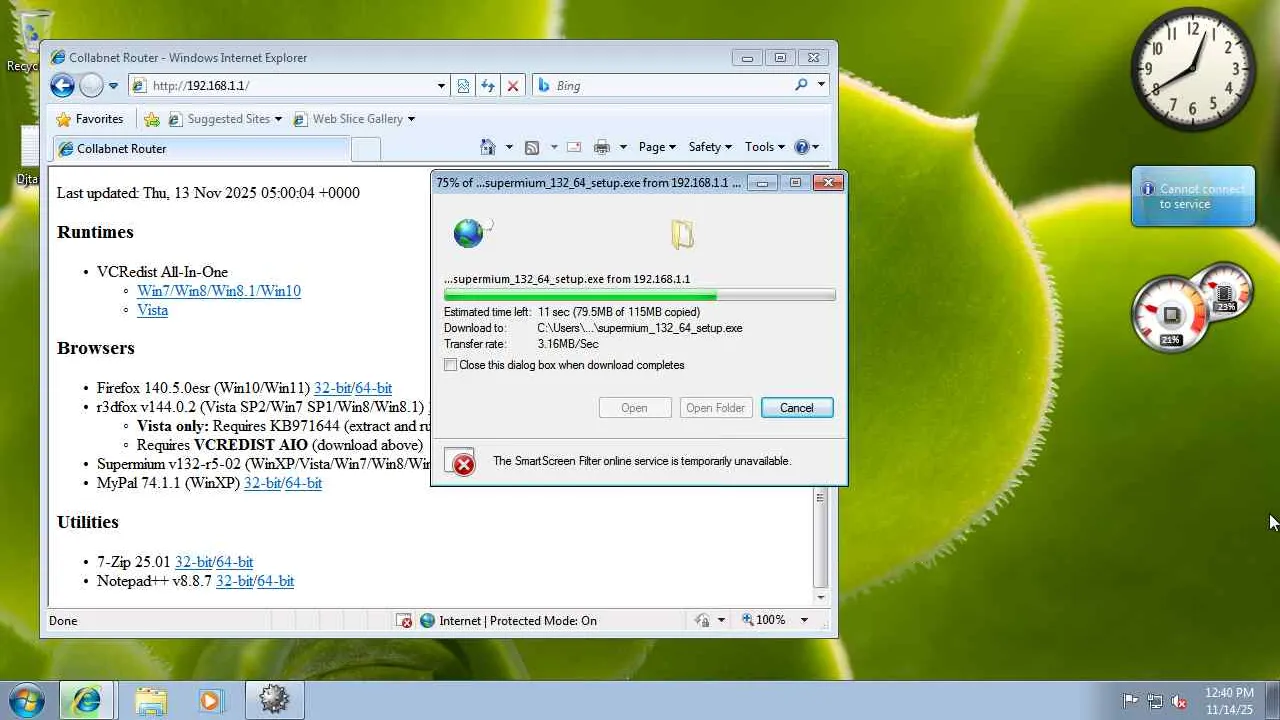
Task: Expand the Bing search provider dropdown
Action: point(821,85)
